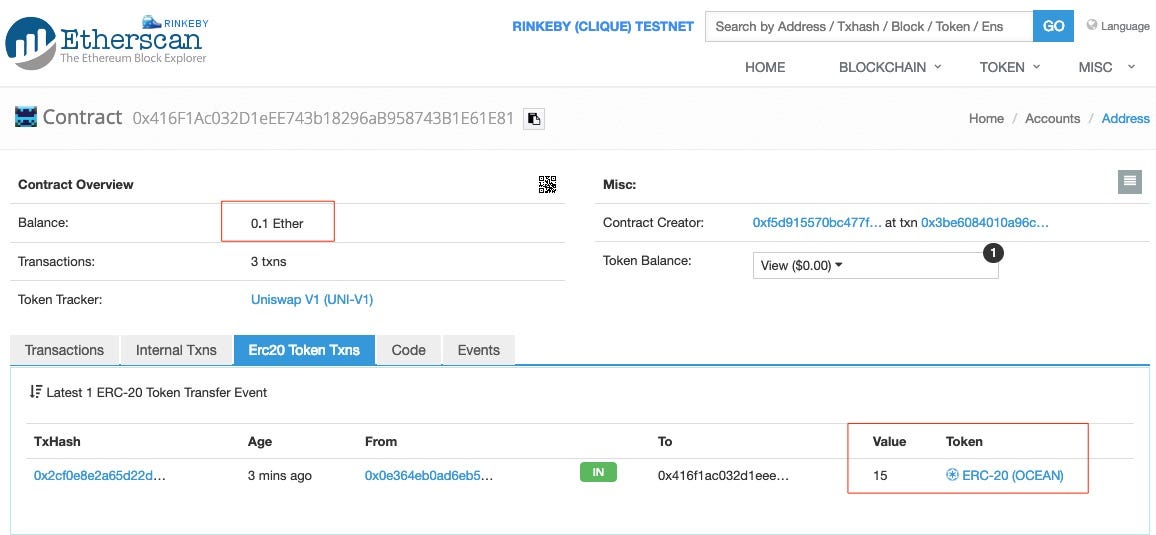This screenshot has height=535, width=1156.
Task: Click the Value column header
Action: click(x=889, y=441)
